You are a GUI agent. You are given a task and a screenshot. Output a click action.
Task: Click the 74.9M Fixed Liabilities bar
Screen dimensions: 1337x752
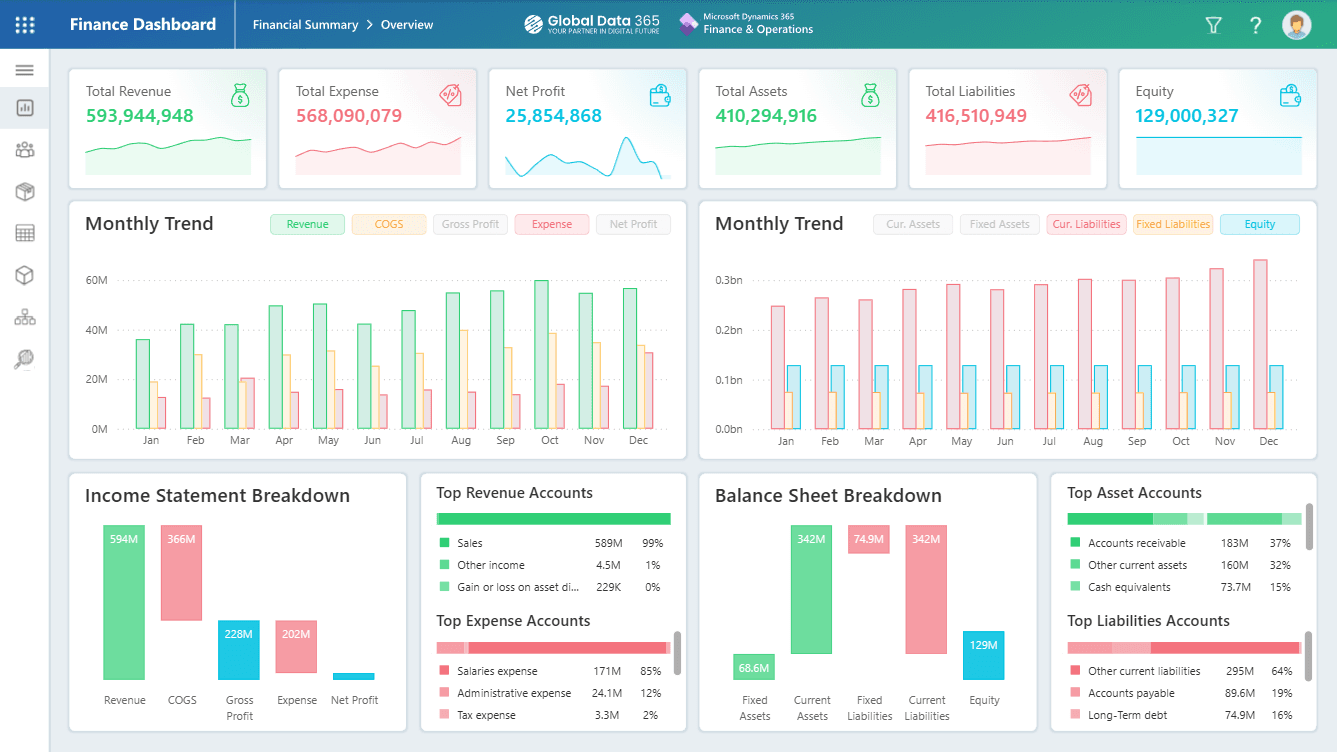(x=869, y=540)
